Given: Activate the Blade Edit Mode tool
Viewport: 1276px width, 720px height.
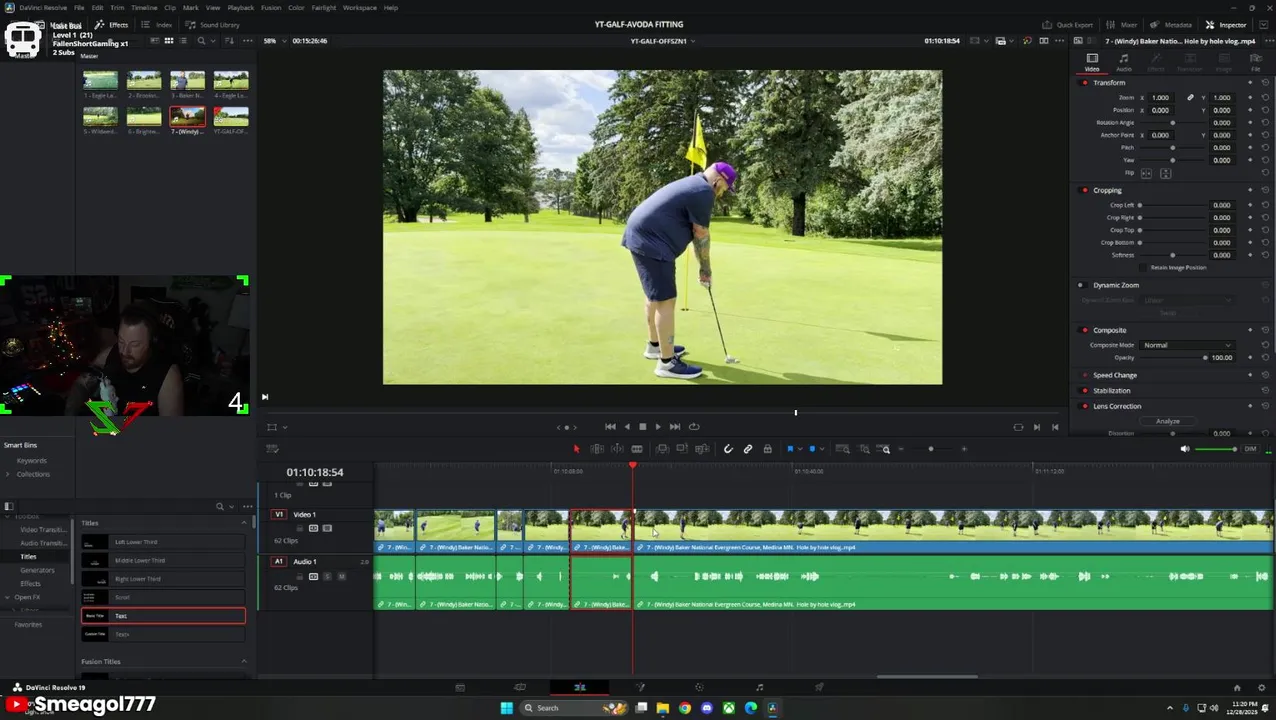Looking at the screenshot, I should coord(636,449).
